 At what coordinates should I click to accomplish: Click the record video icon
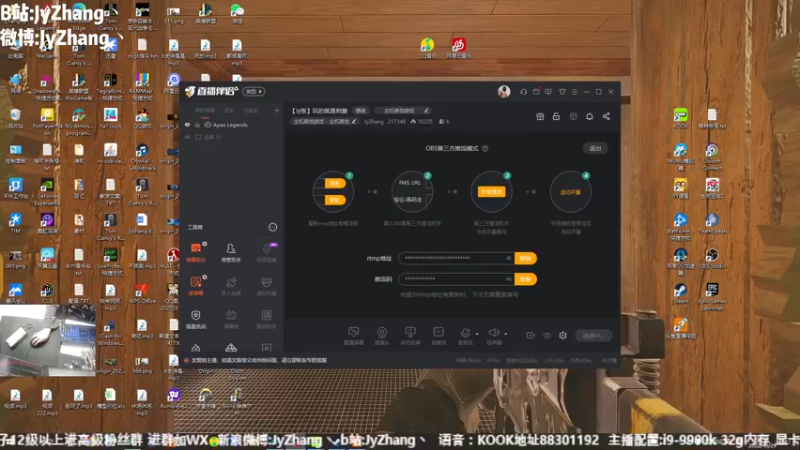pos(531,336)
